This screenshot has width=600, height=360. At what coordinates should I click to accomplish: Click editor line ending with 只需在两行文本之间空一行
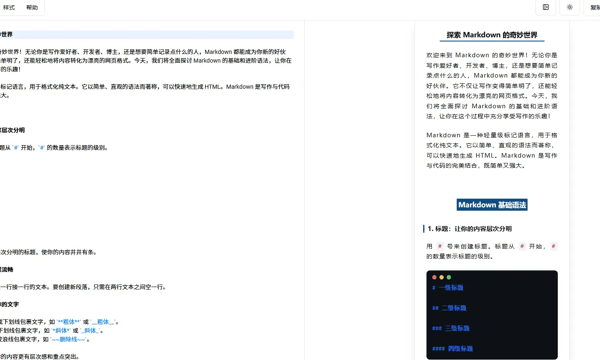83,287
